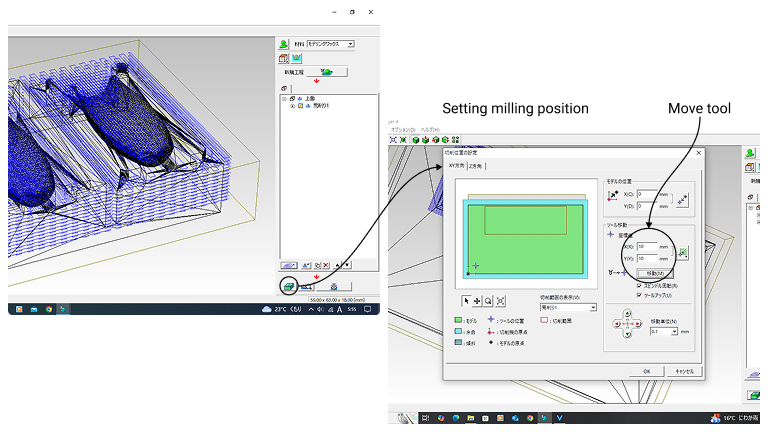
Task: Click the green cube icon with red down arrow
Action: (426, 140)
